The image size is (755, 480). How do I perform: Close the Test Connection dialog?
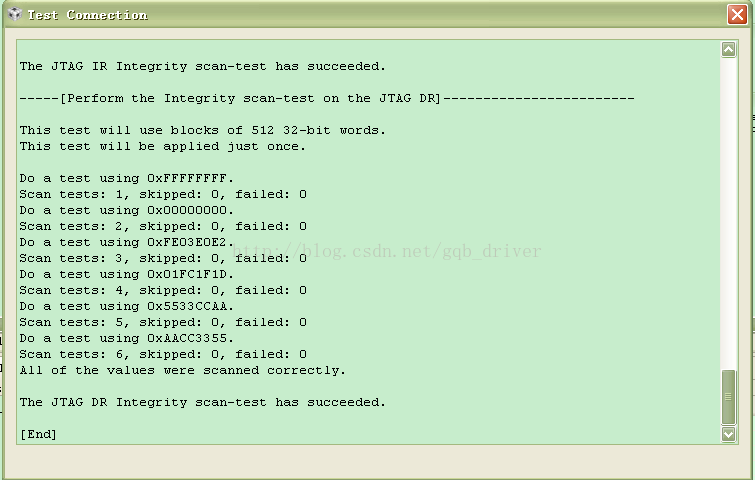737,14
